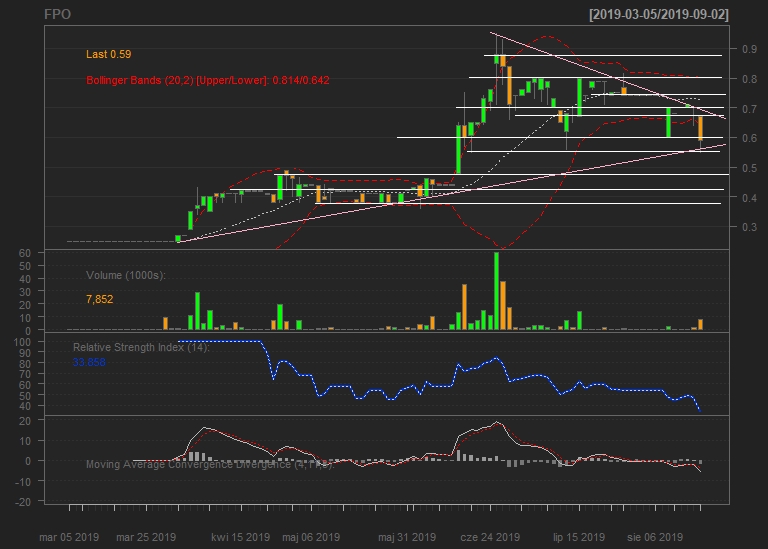The height and width of the screenshot is (549, 768).
Task: Click the tall orange volume bar in mid-June
Action: pyautogui.click(x=465, y=307)
